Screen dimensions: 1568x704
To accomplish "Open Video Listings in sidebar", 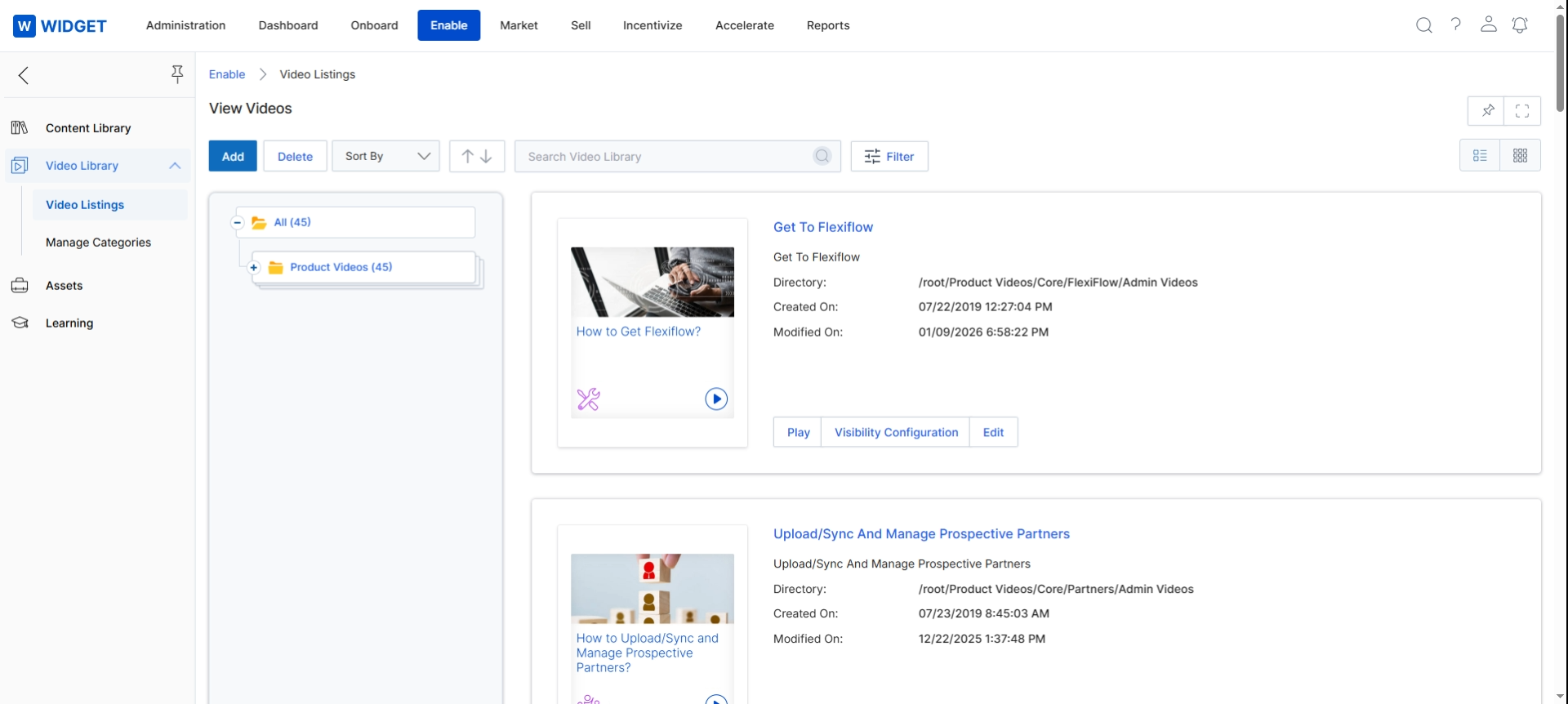I will click(x=109, y=205).
